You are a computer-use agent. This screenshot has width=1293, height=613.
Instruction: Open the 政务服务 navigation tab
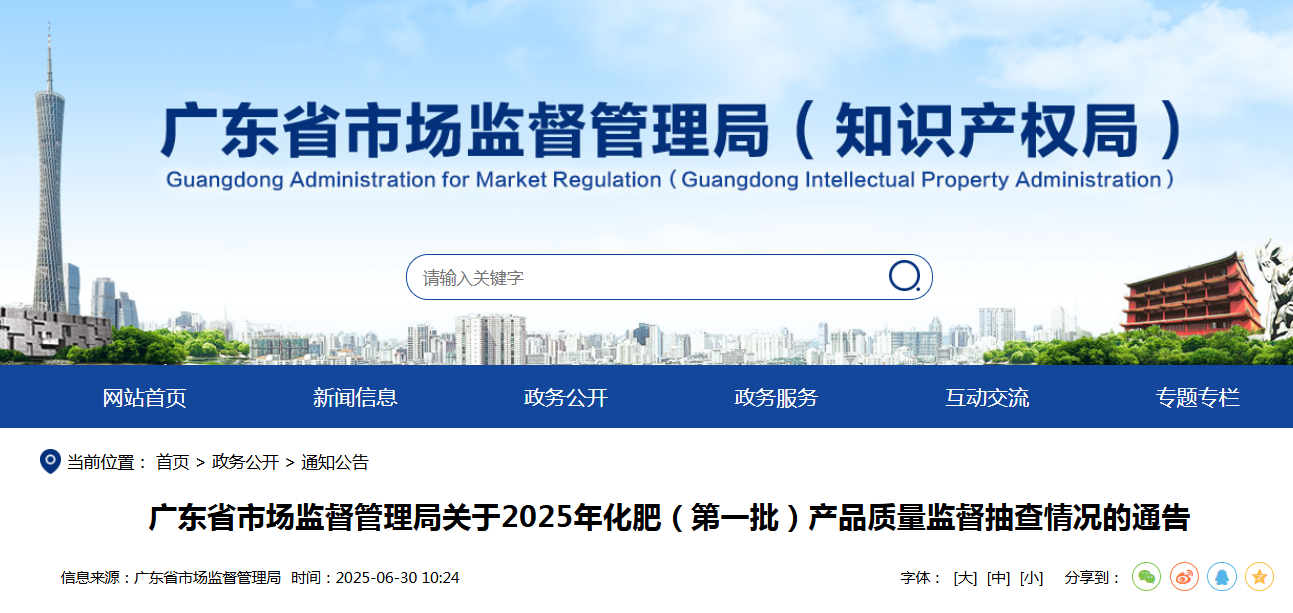(776, 397)
